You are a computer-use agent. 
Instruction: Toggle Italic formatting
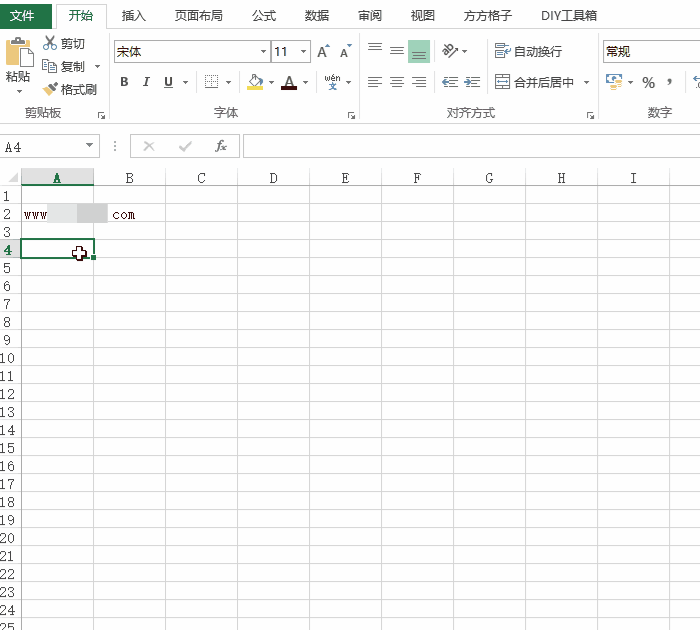coord(146,82)
